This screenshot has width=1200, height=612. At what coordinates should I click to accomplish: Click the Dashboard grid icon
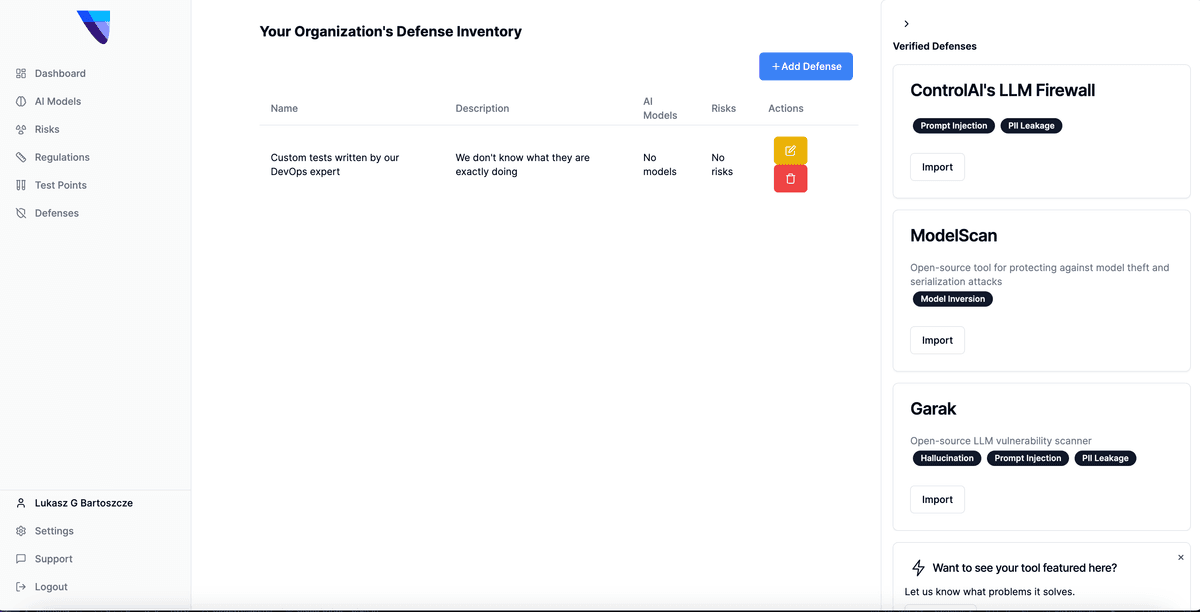tap(21, 73)
